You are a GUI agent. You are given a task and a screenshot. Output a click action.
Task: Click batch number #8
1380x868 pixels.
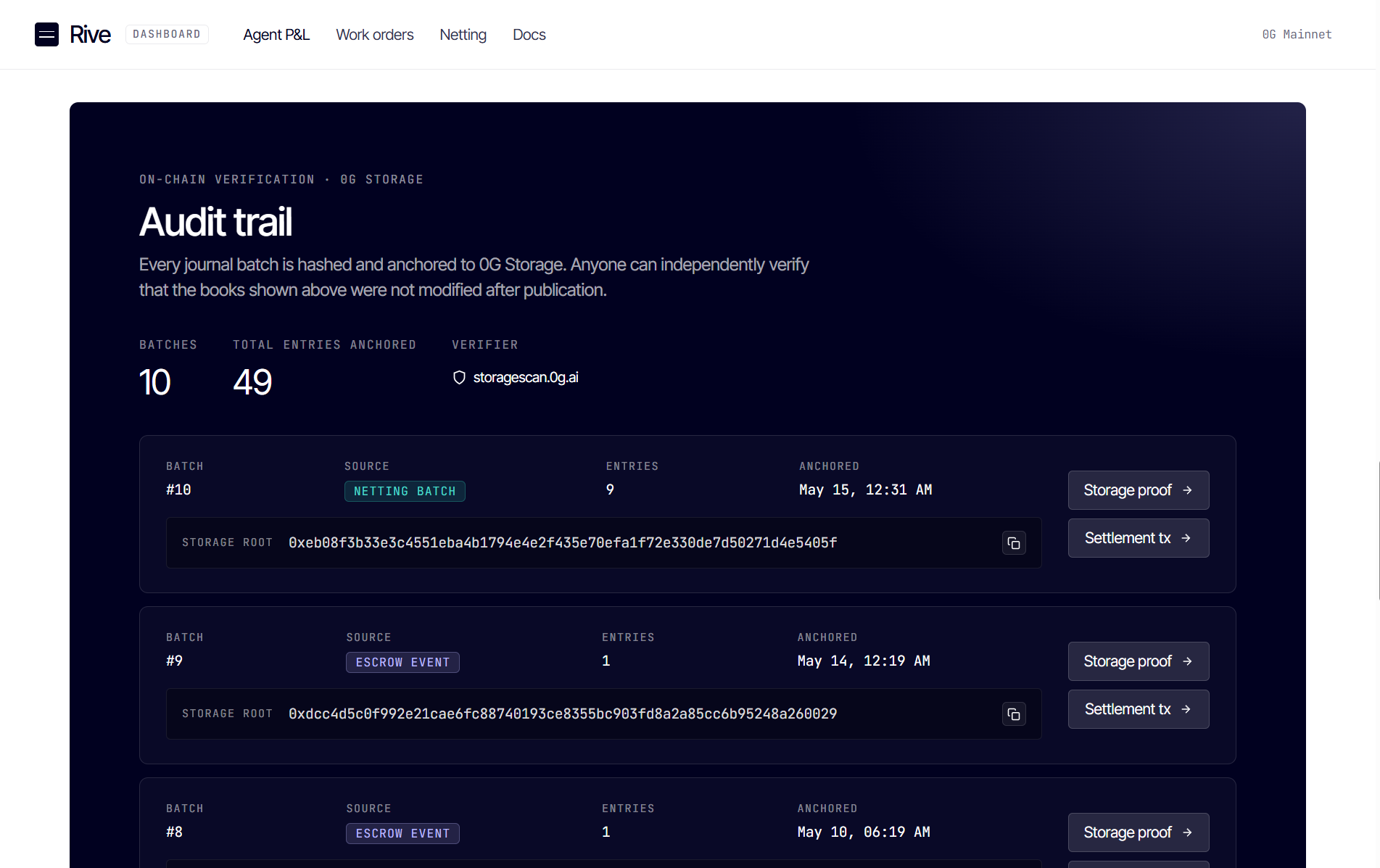(175, 832)
